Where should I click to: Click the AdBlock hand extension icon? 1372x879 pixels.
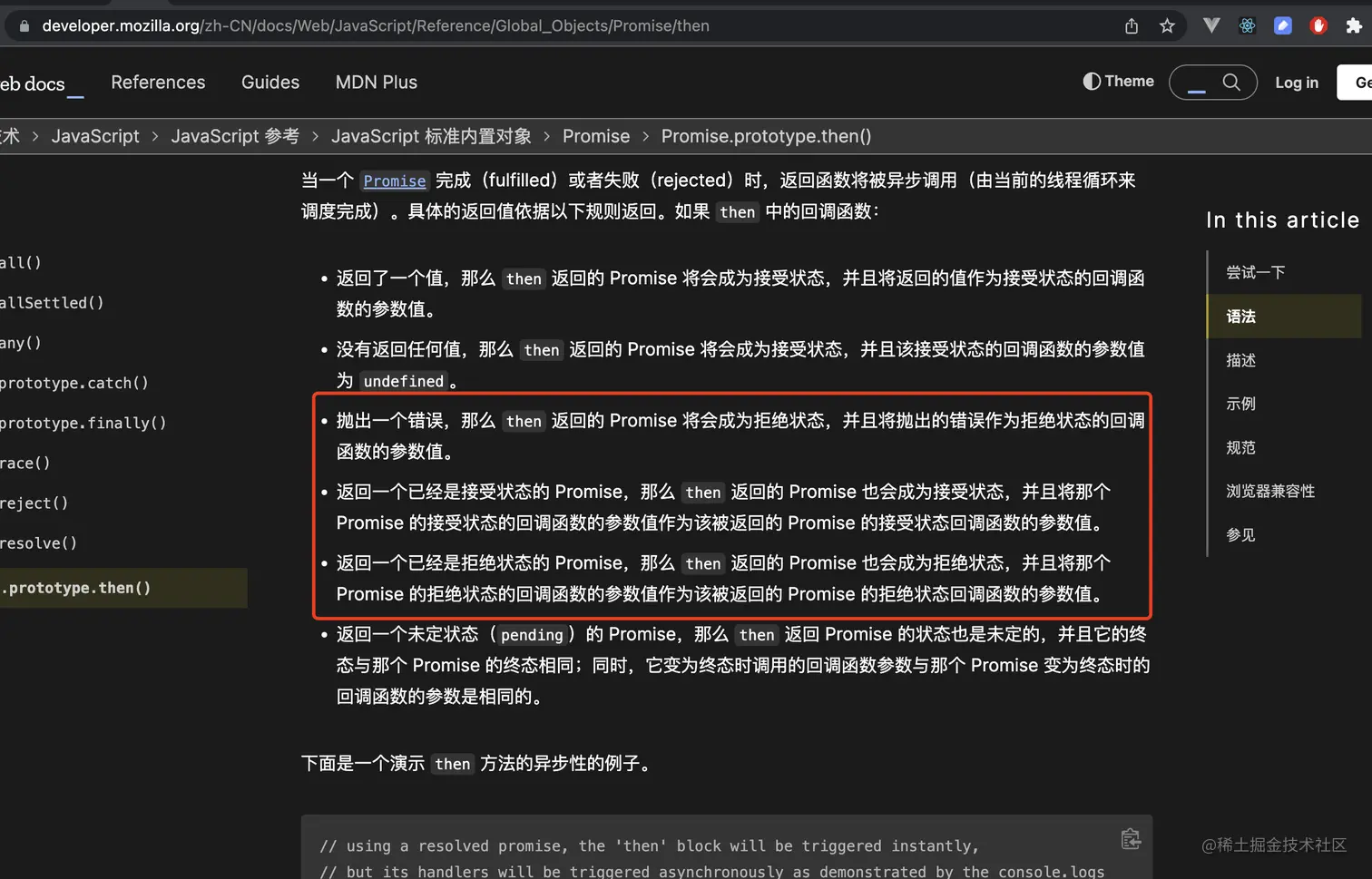[x=1317, y=25]
